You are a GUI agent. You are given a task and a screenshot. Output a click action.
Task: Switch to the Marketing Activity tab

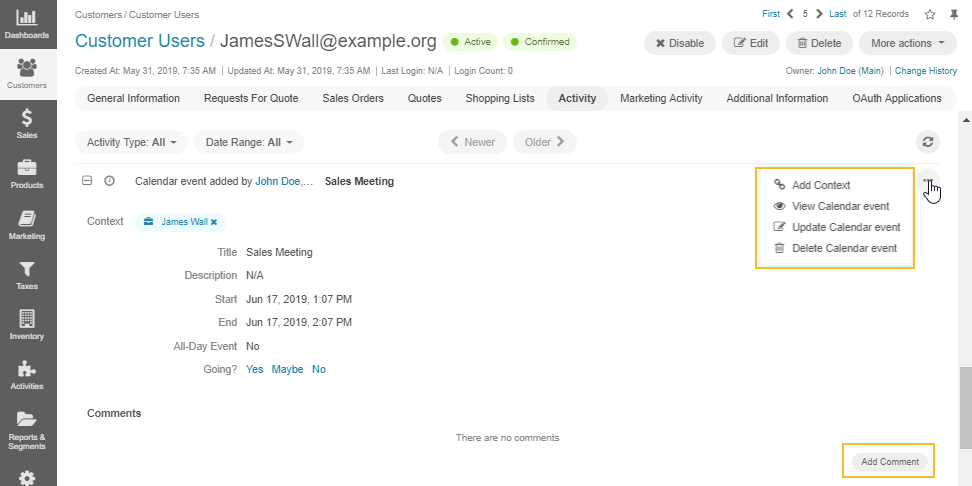661,98
